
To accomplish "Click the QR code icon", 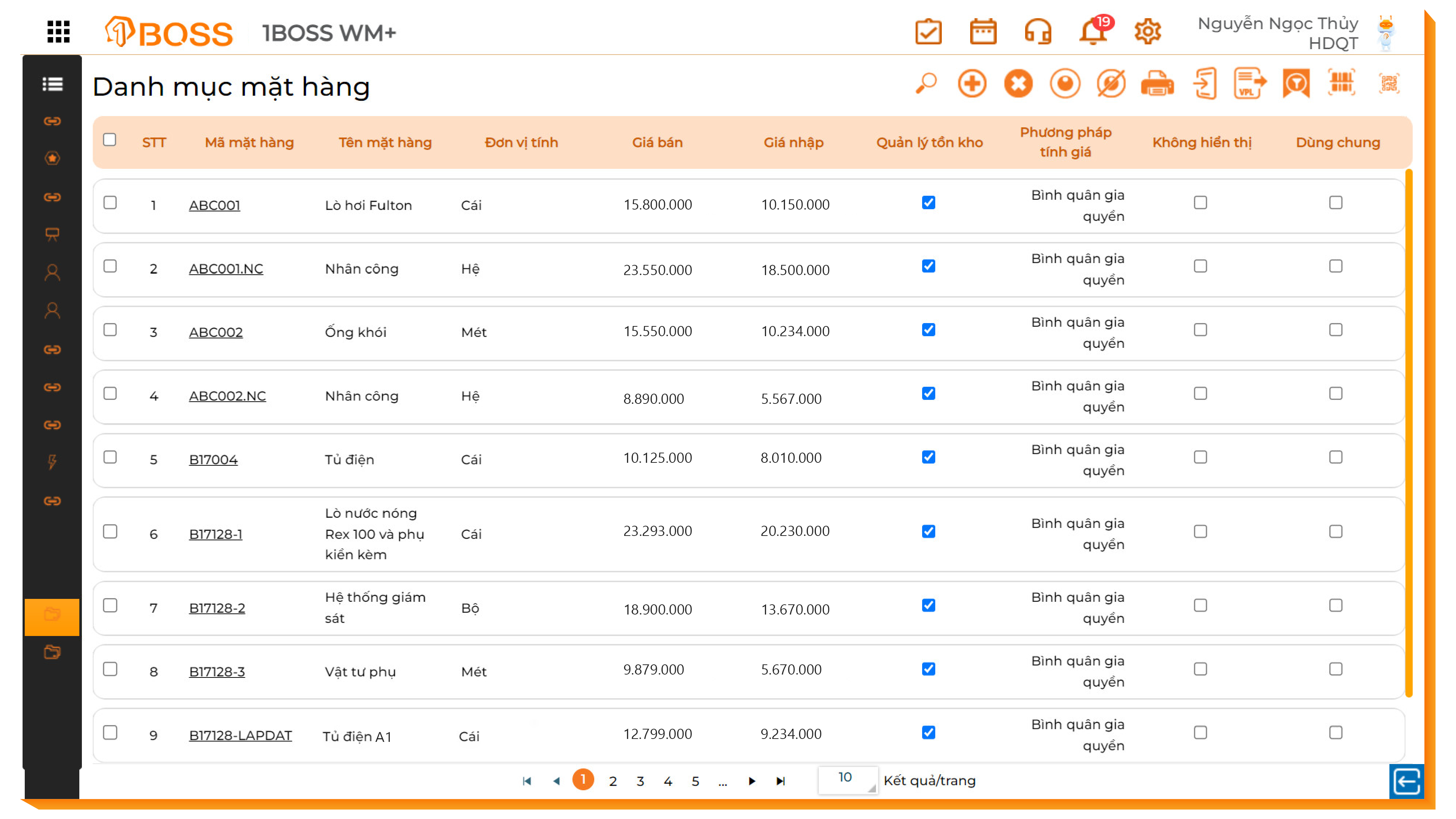I will [x=1389, y=84].
